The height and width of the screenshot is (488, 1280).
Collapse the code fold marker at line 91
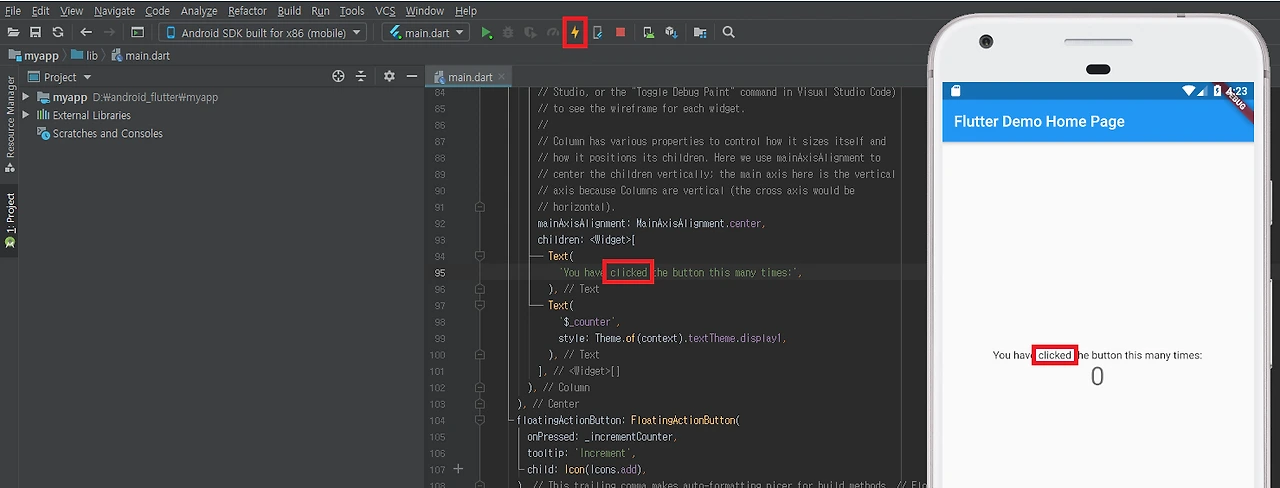click(480, 207)
